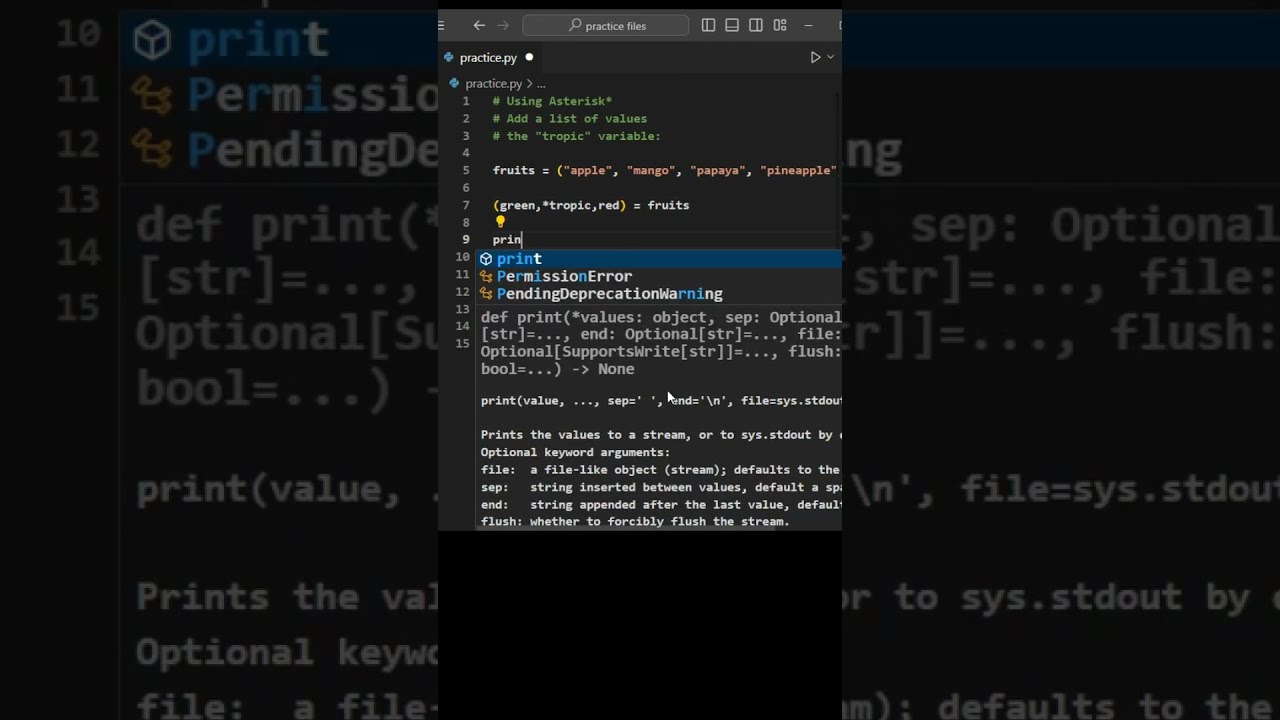Viewport: 1280px width, 720px height.
Task: Toggle the bottom panel layout icon
Action: coord(732,25)
